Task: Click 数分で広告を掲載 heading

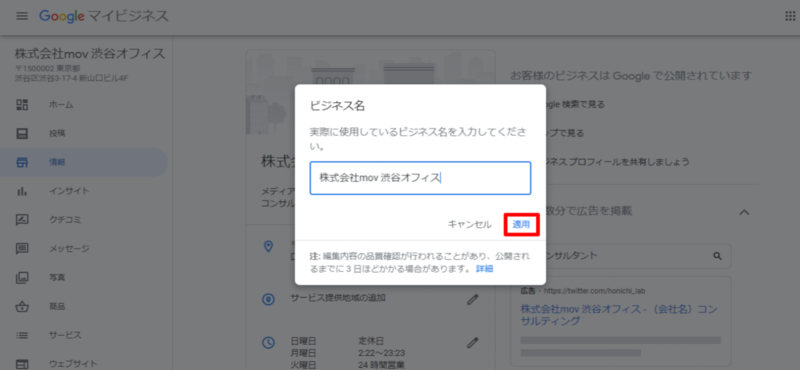Action: coord(588,211)
